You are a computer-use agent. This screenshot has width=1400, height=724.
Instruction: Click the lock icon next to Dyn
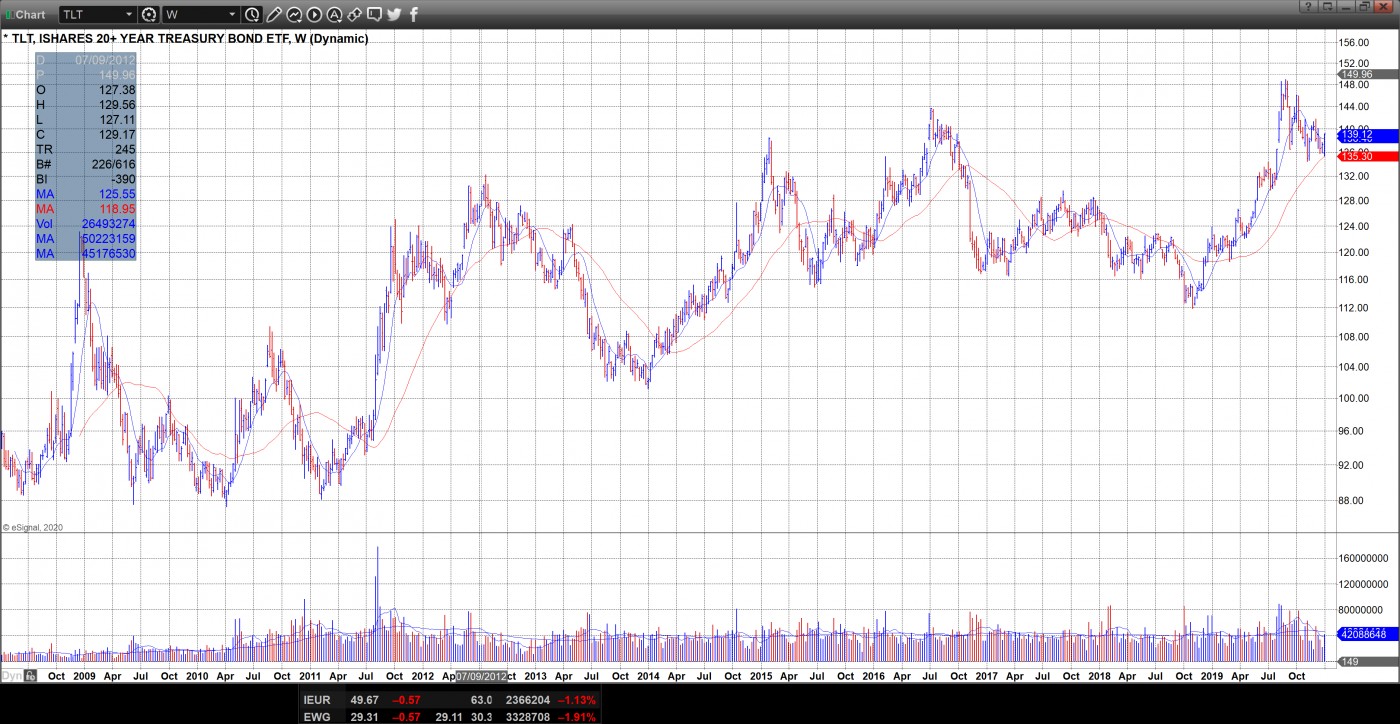pos(31,676)
